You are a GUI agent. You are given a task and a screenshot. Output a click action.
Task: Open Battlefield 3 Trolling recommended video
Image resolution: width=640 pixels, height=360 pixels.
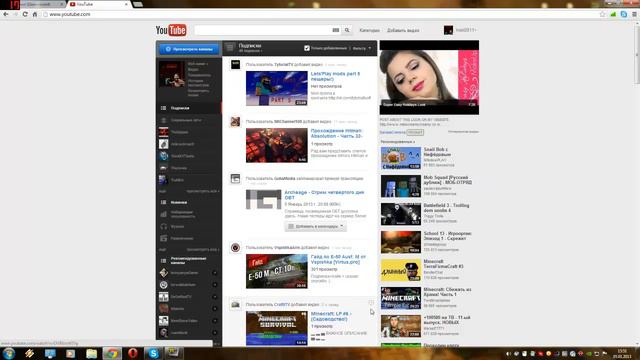(x=401, y=214)
